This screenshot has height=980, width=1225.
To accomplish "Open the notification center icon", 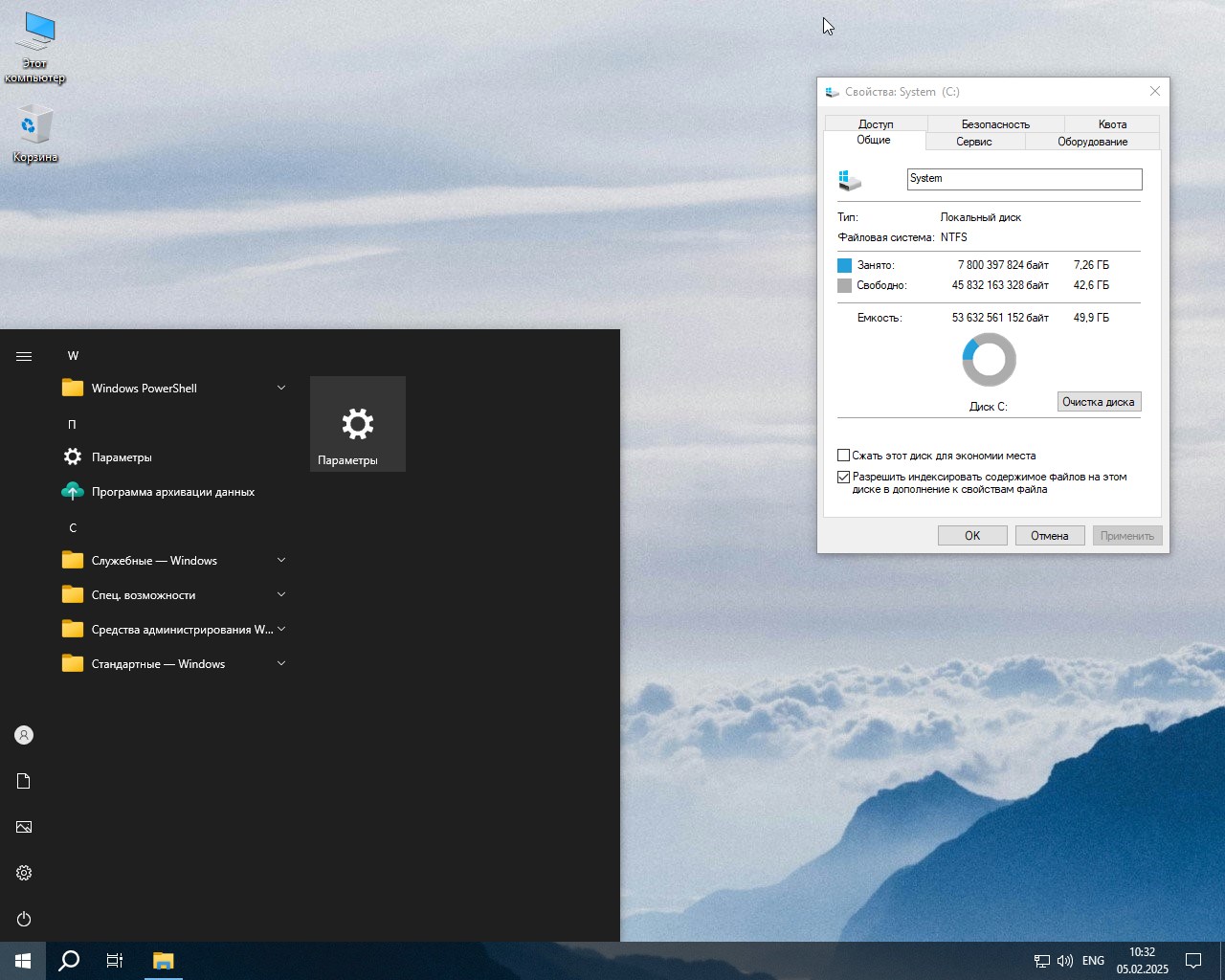I will click(1193, 961).
